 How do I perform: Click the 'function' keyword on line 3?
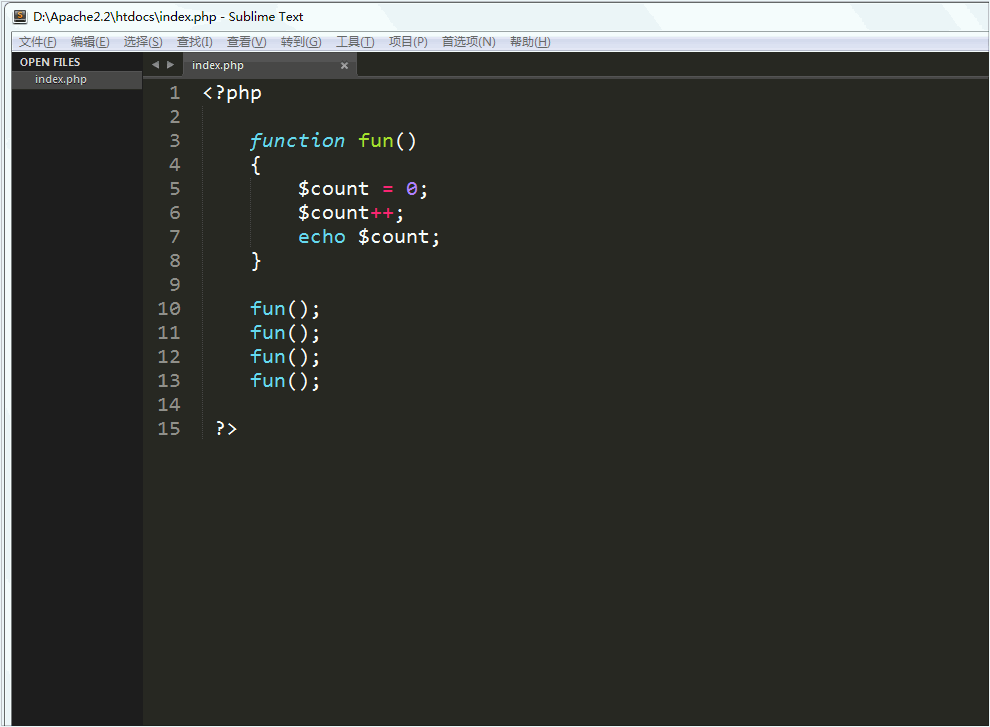297,141
